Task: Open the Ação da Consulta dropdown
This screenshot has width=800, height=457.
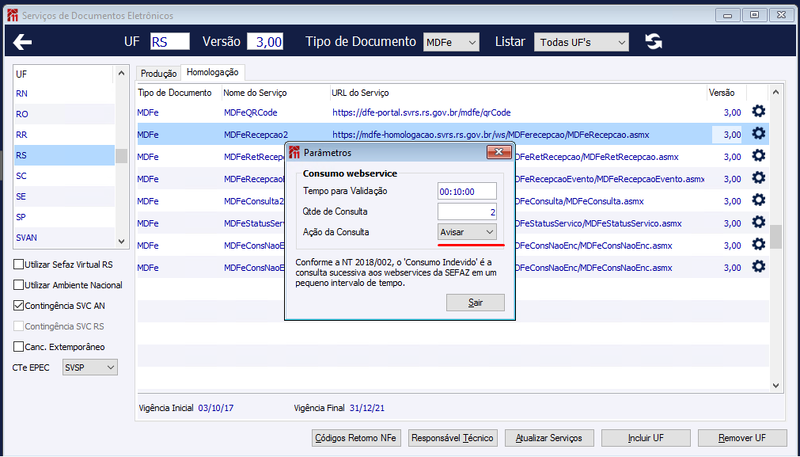Action: (x=467, y=232)
